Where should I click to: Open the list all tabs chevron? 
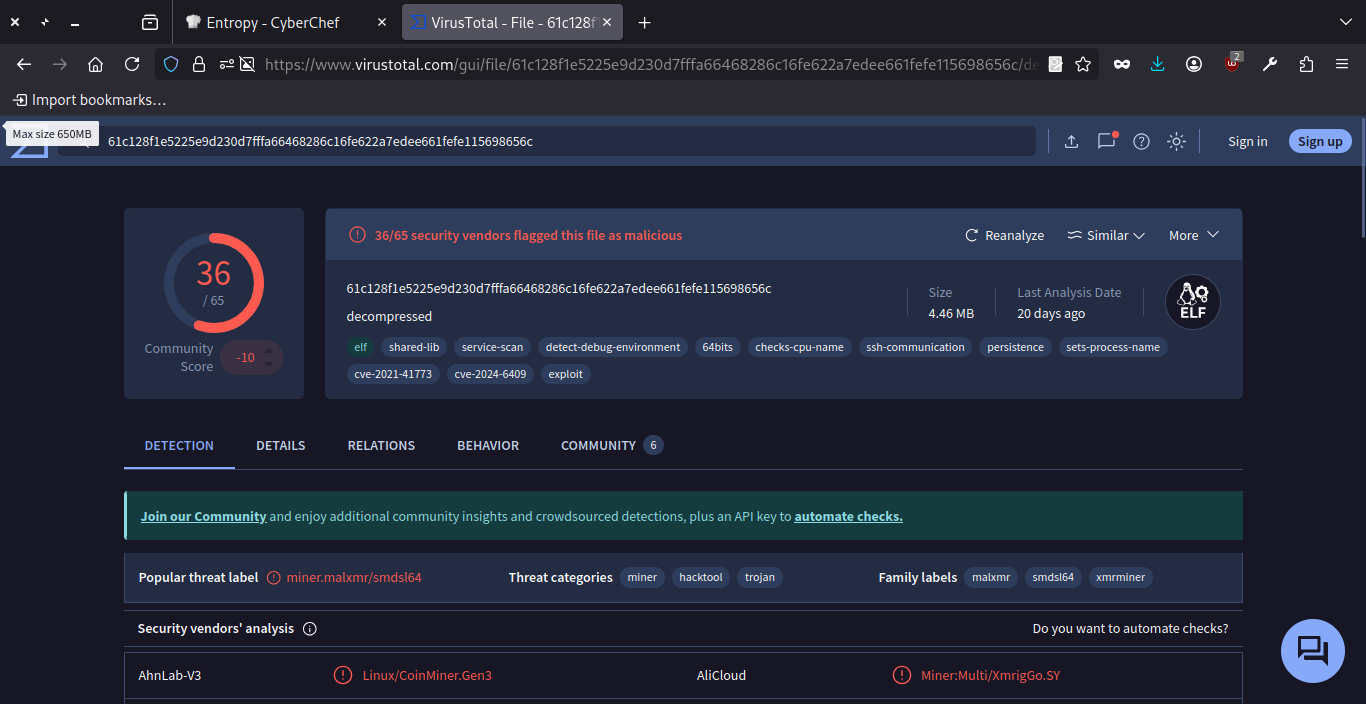coord(1345,22)
